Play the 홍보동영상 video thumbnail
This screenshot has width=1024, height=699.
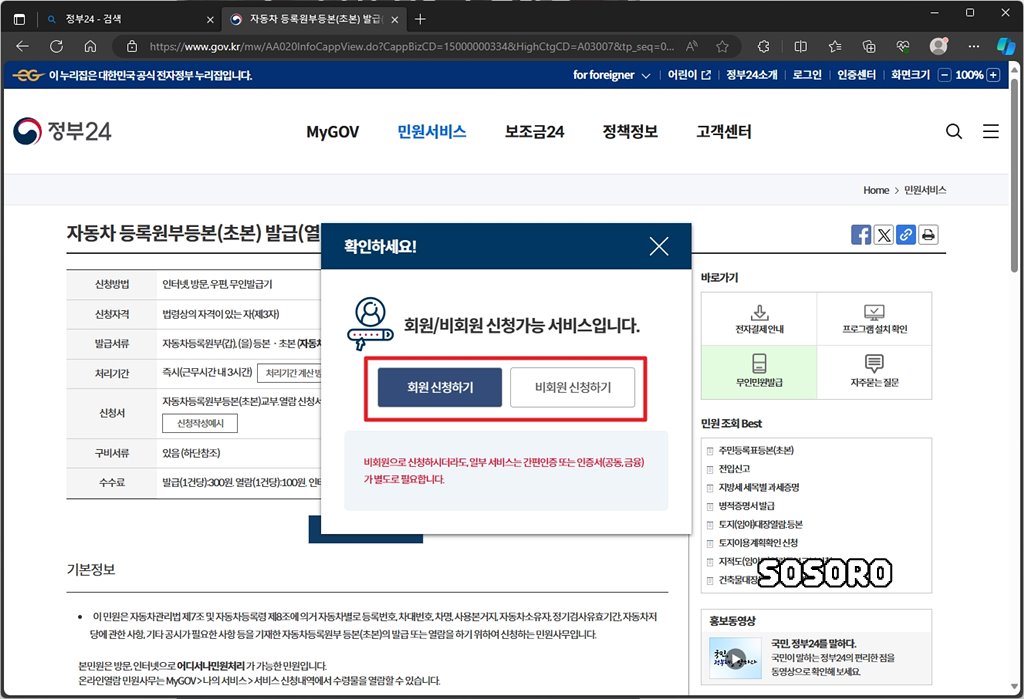[735, 659]
